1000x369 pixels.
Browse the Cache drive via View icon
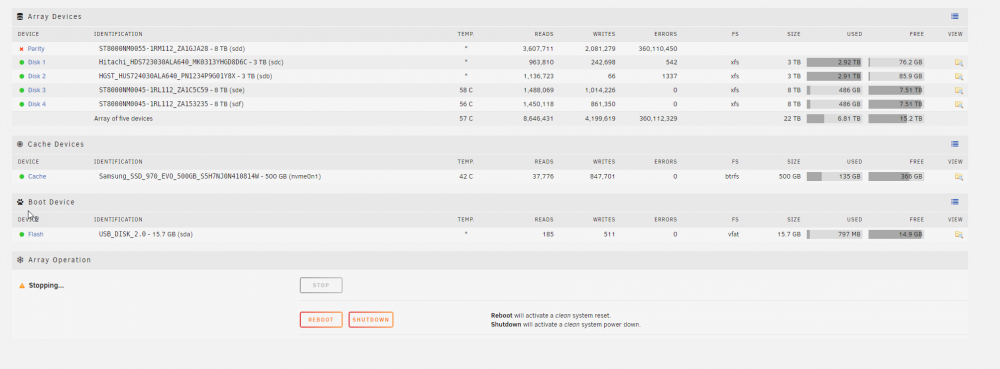(958, 177)
